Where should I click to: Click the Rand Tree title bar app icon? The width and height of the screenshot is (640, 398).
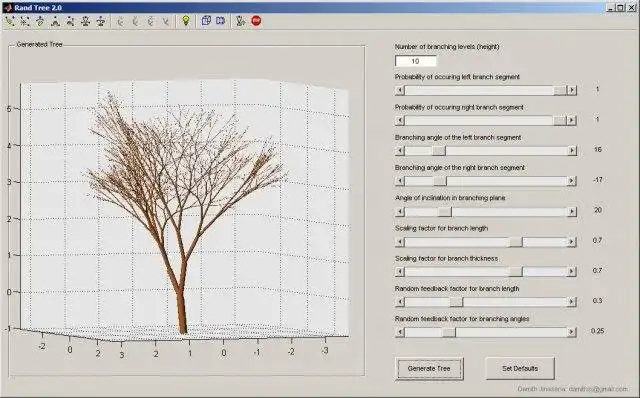point(7,7)
